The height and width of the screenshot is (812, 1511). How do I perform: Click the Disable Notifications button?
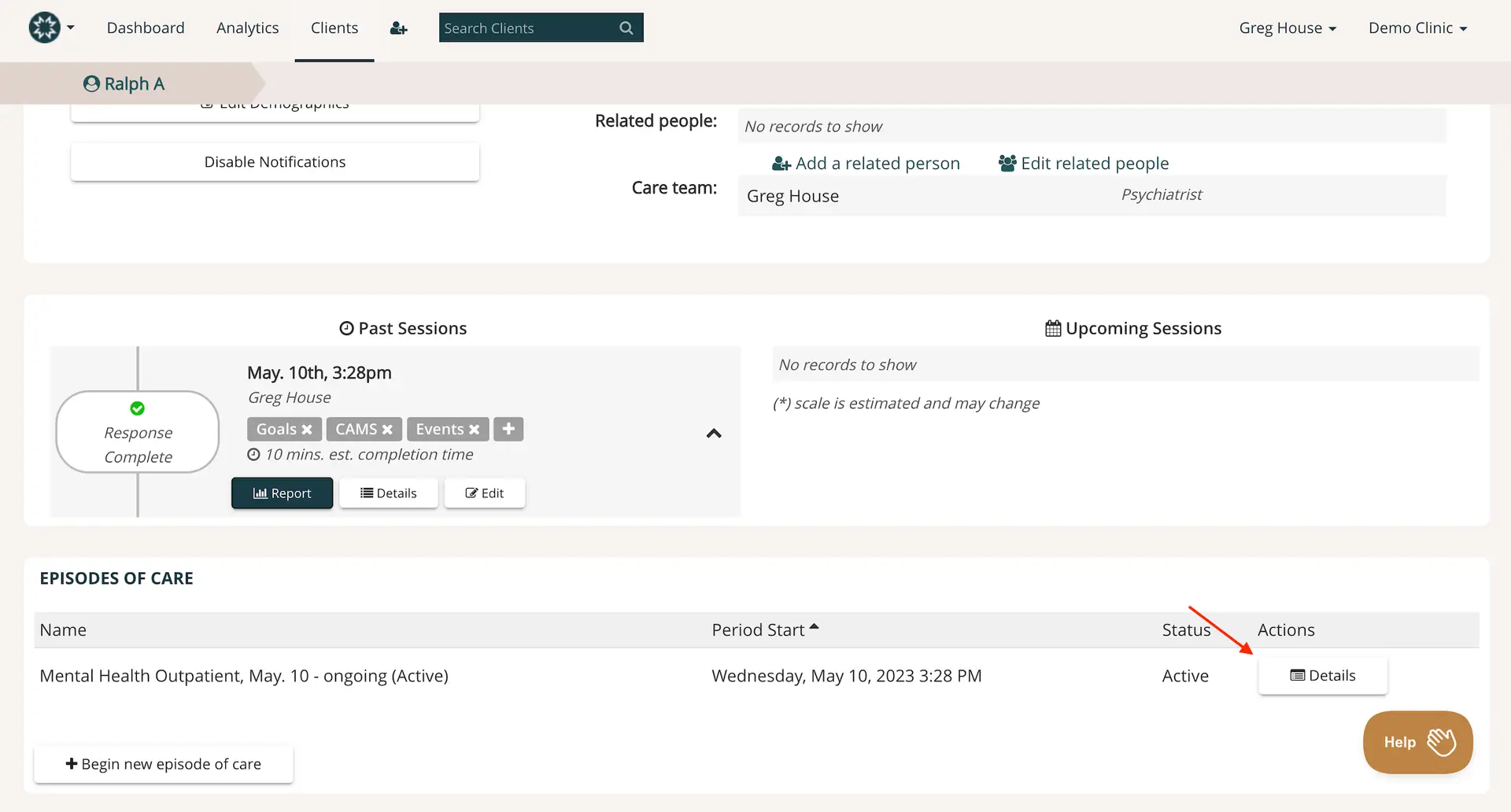coord(274,161)
